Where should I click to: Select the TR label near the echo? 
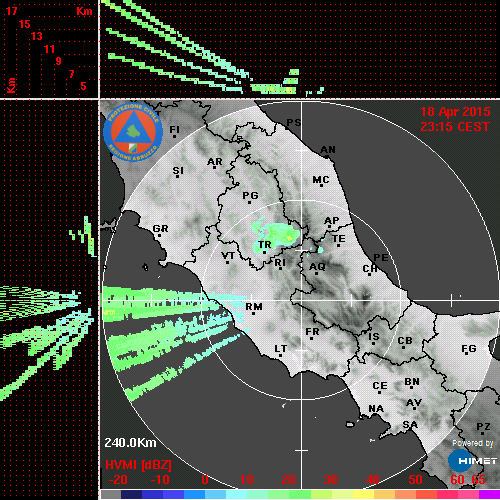pyautogui.click(x=265, y=245)
